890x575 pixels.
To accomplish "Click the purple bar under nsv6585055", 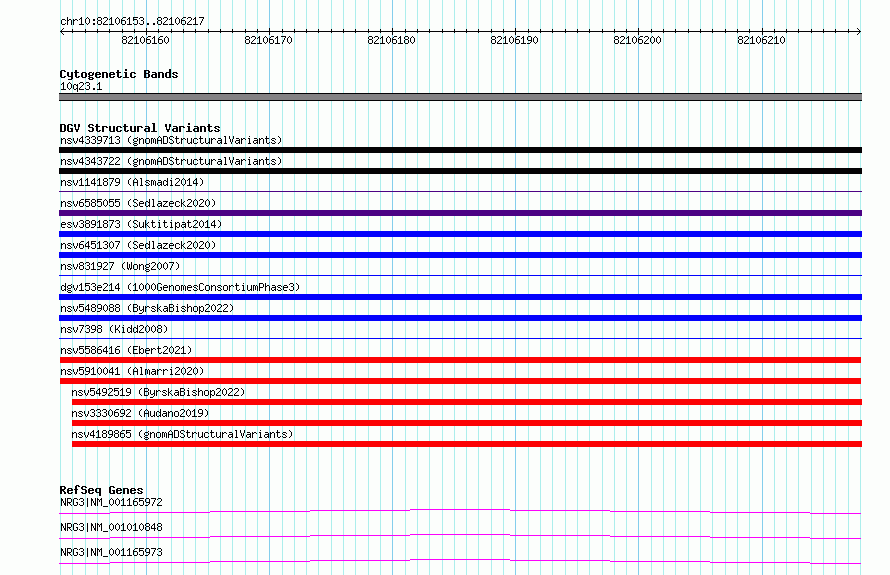I will 460,213.
